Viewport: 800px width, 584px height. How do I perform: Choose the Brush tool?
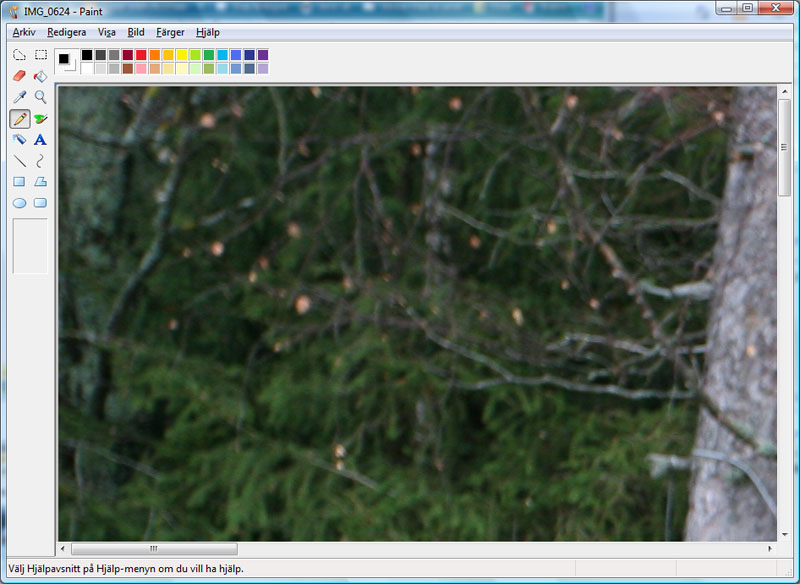41,119
